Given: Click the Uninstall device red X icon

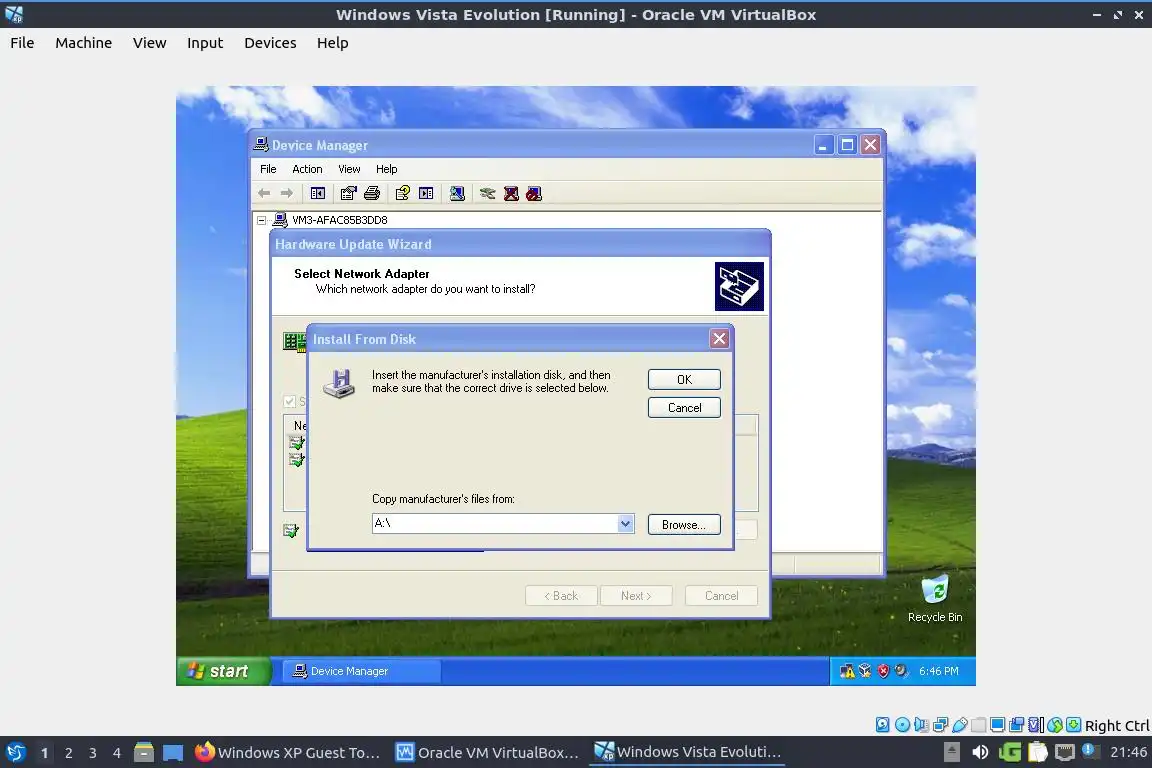Looking at the screenshot, I should (x=511, y=193).
